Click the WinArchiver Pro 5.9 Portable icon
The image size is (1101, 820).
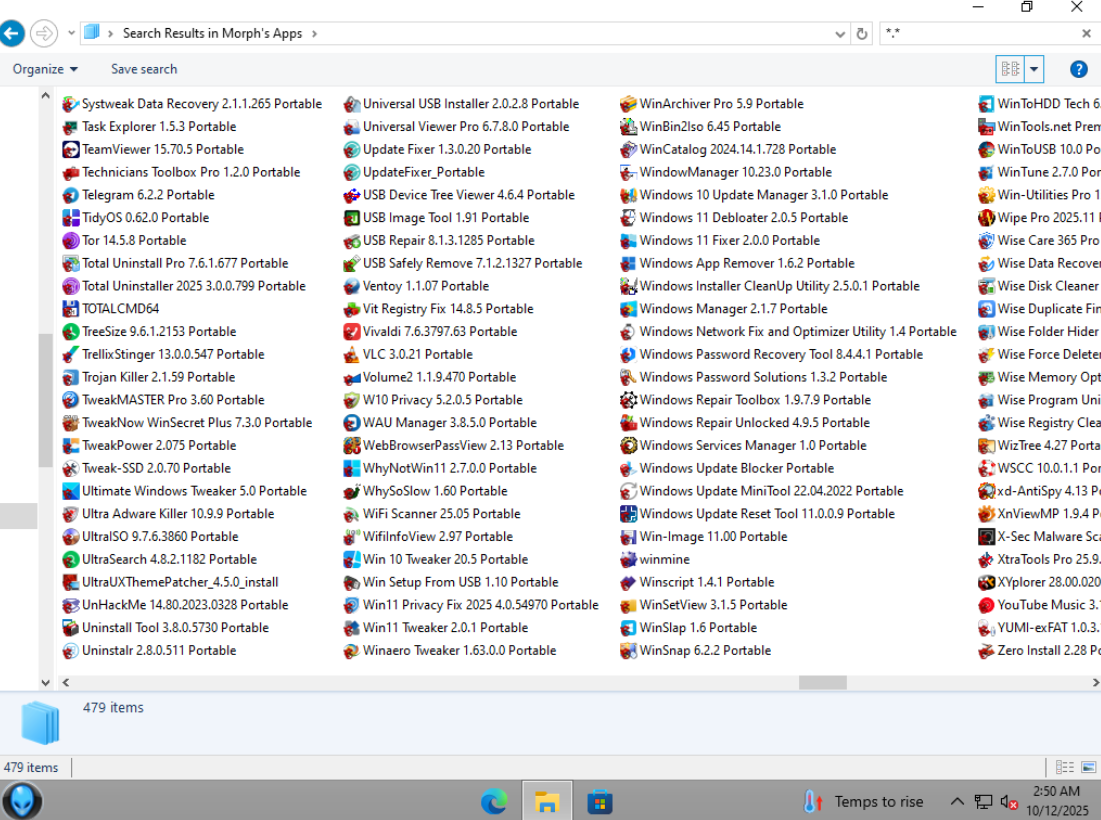click(x=628, y=104)
